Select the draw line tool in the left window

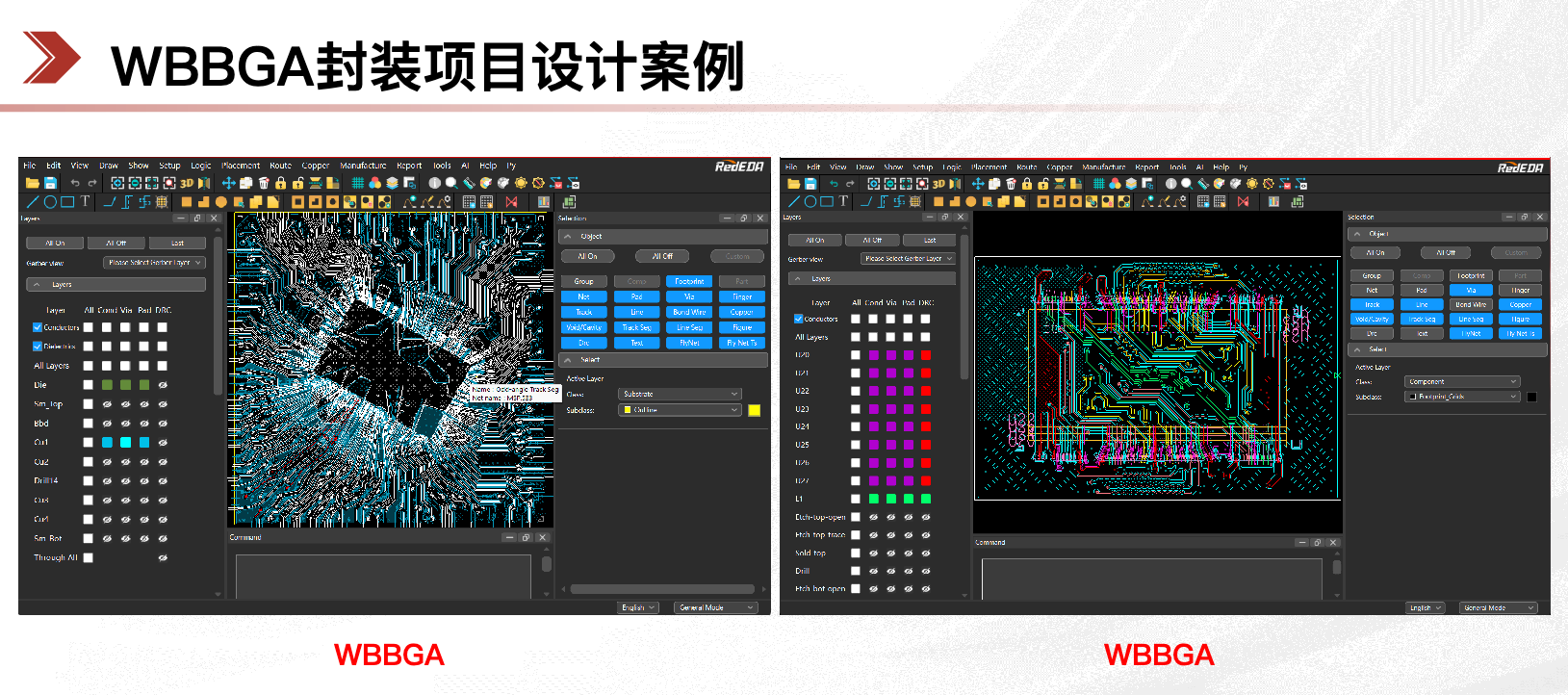33,202
